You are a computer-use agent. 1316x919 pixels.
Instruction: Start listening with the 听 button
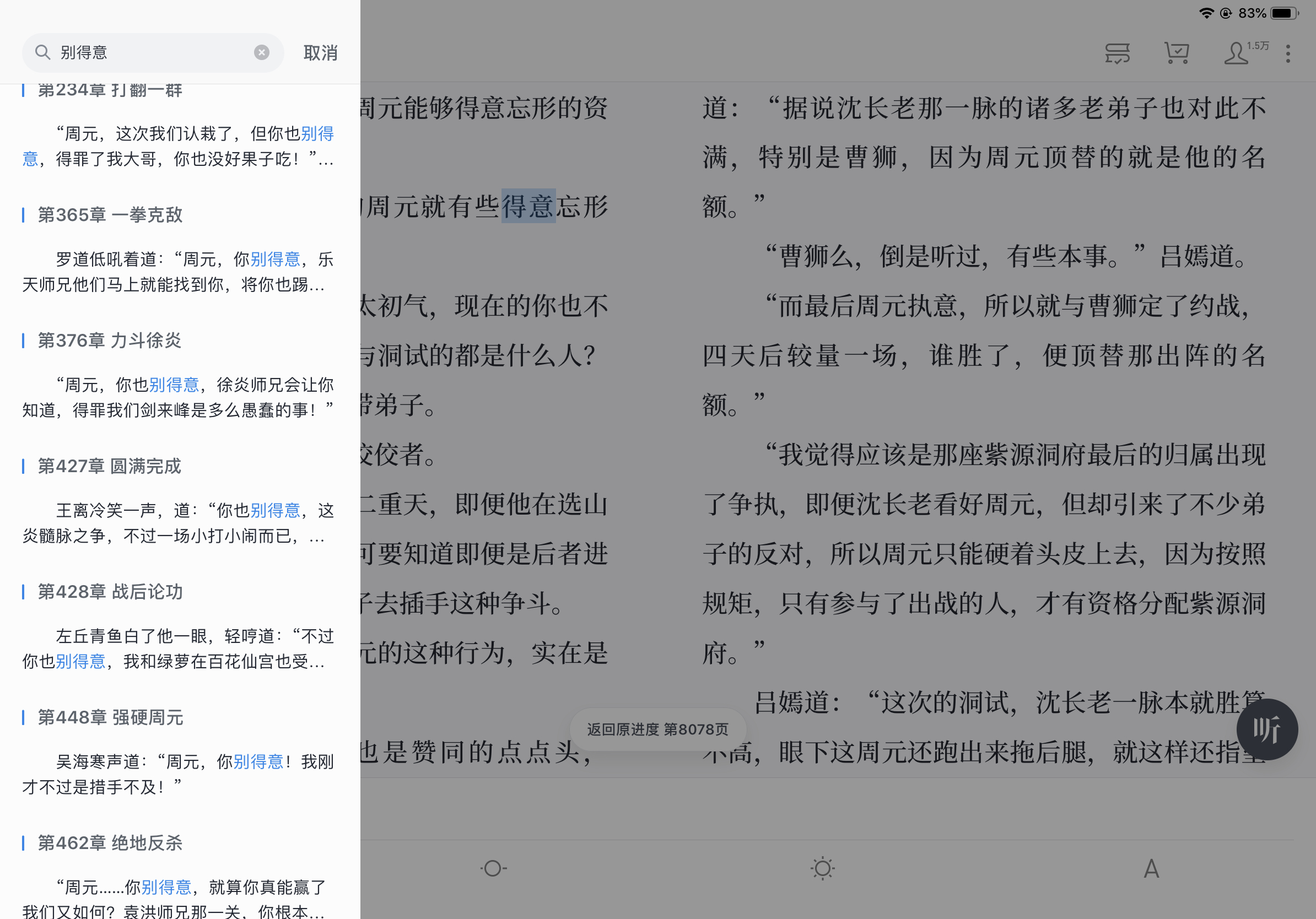tap(1267, 729)
